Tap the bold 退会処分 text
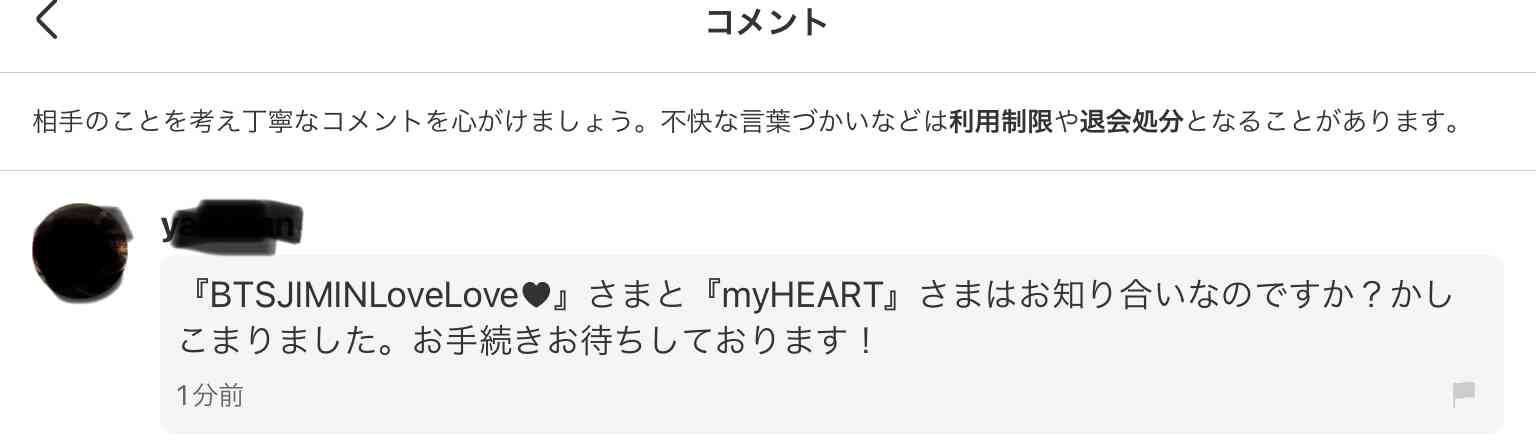 1131,123
